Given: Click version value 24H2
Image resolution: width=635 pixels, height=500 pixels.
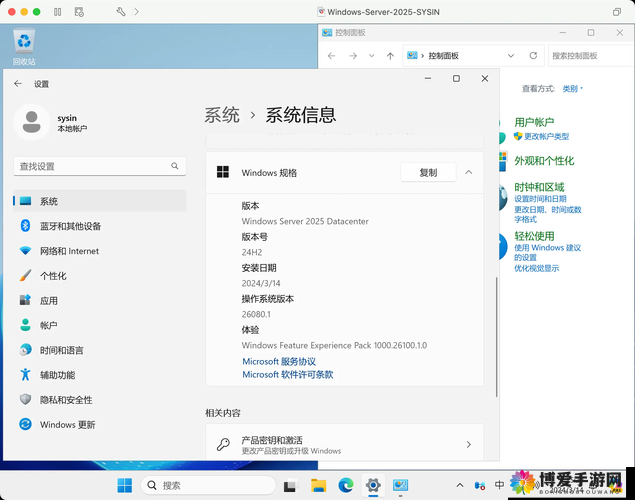Looking at the screenshot, I should pyautogui.click(x=251, y=252).
